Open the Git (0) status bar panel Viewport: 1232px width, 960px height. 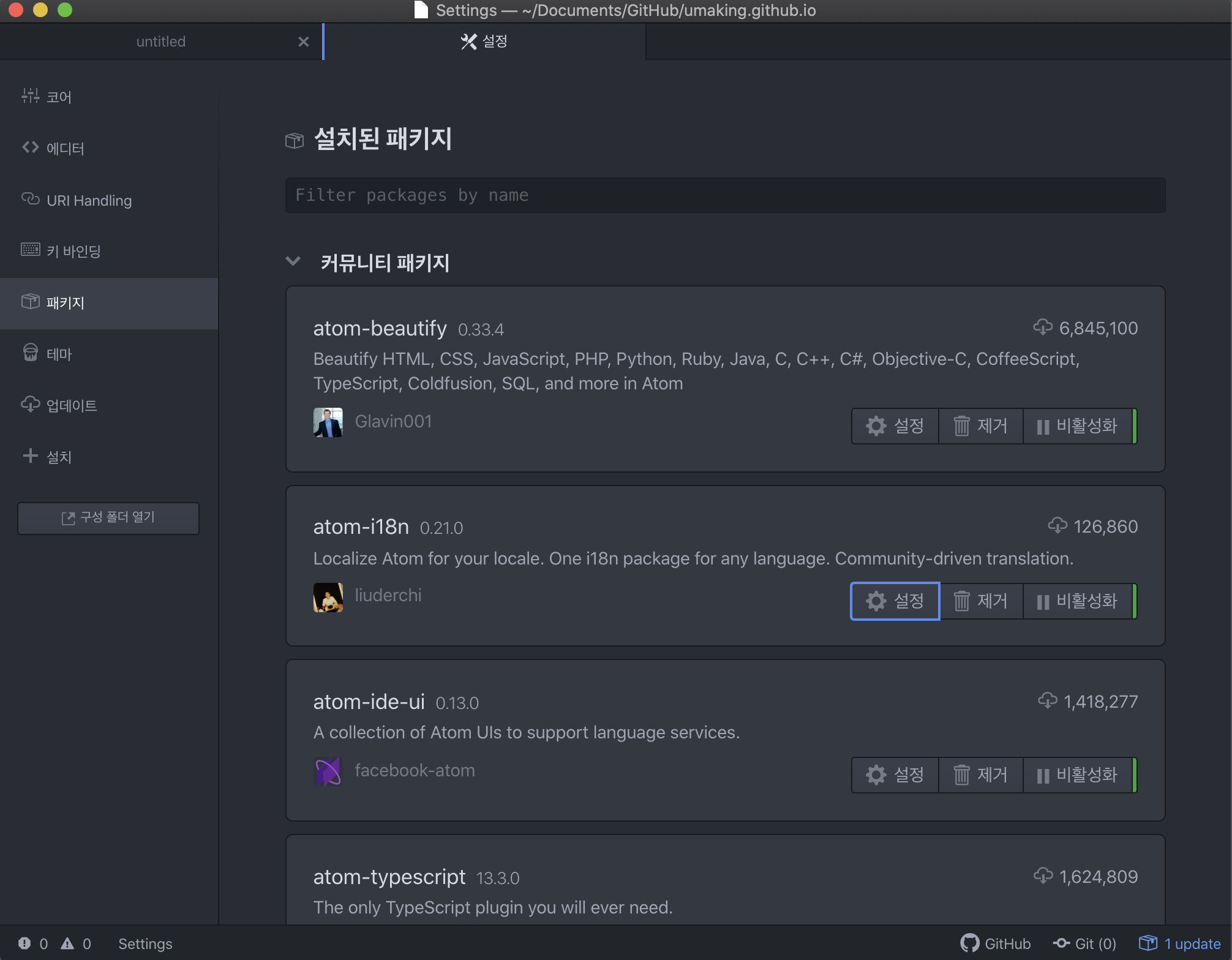[1084, 943]
